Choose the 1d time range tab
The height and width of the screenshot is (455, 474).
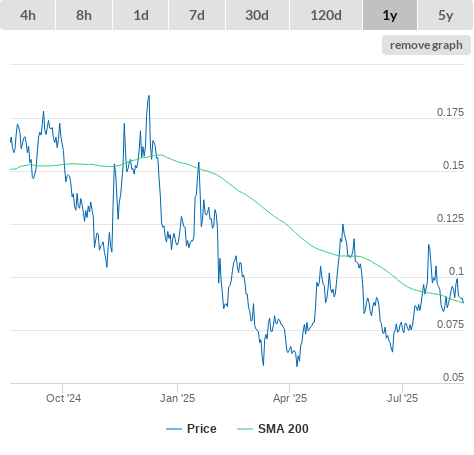141,15
